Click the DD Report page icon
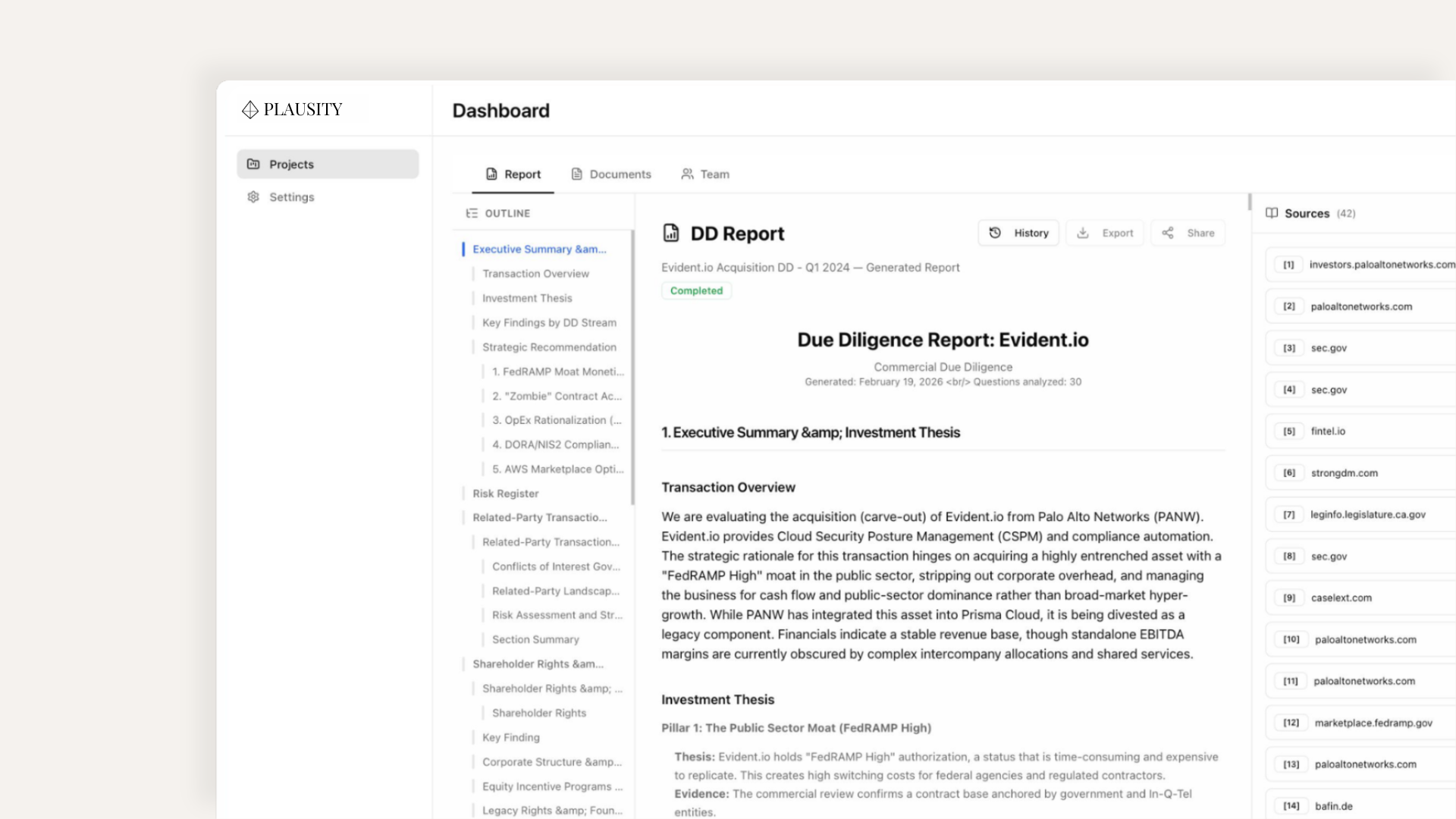Viewport: 1456px width, 819px height. tap(671, 234)
